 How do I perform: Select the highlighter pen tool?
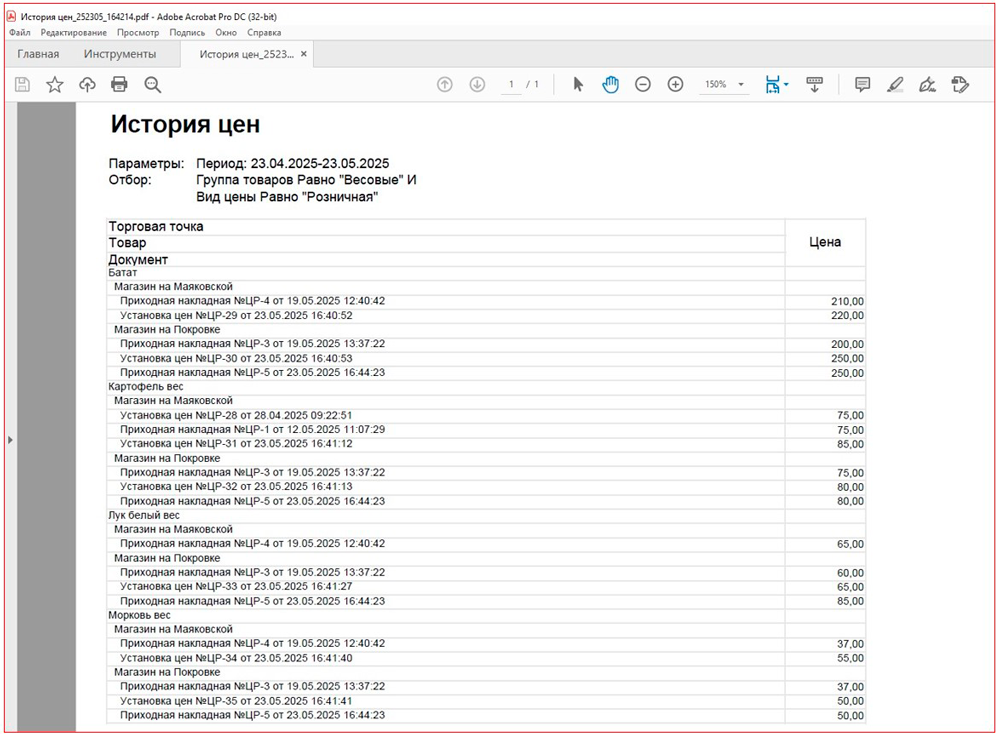[895, 85]
